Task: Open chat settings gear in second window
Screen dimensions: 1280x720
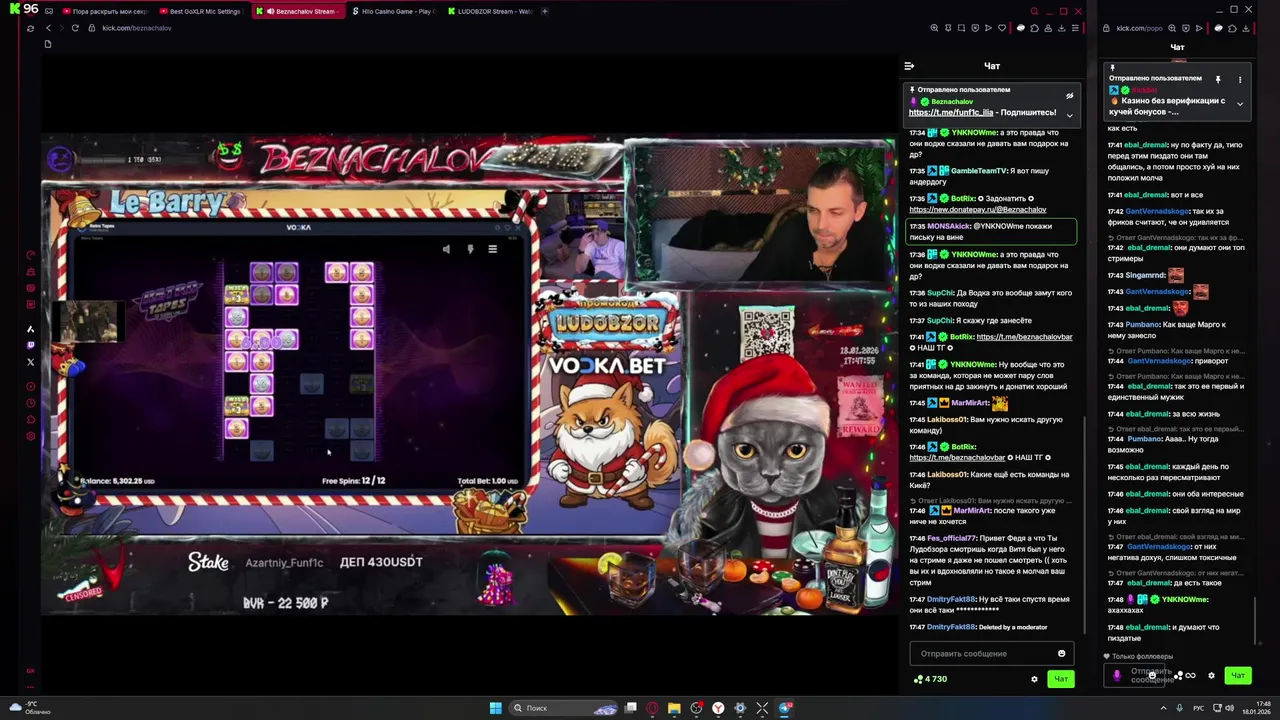Action: point(1211,675)
